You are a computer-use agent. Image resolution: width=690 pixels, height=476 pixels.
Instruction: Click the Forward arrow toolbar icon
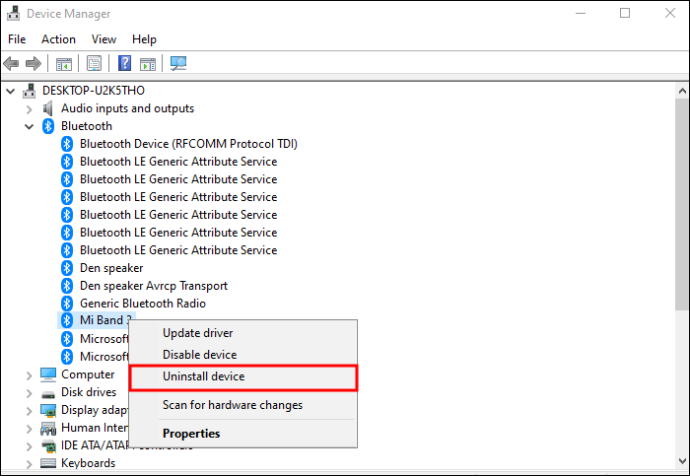tap(33, 64)
